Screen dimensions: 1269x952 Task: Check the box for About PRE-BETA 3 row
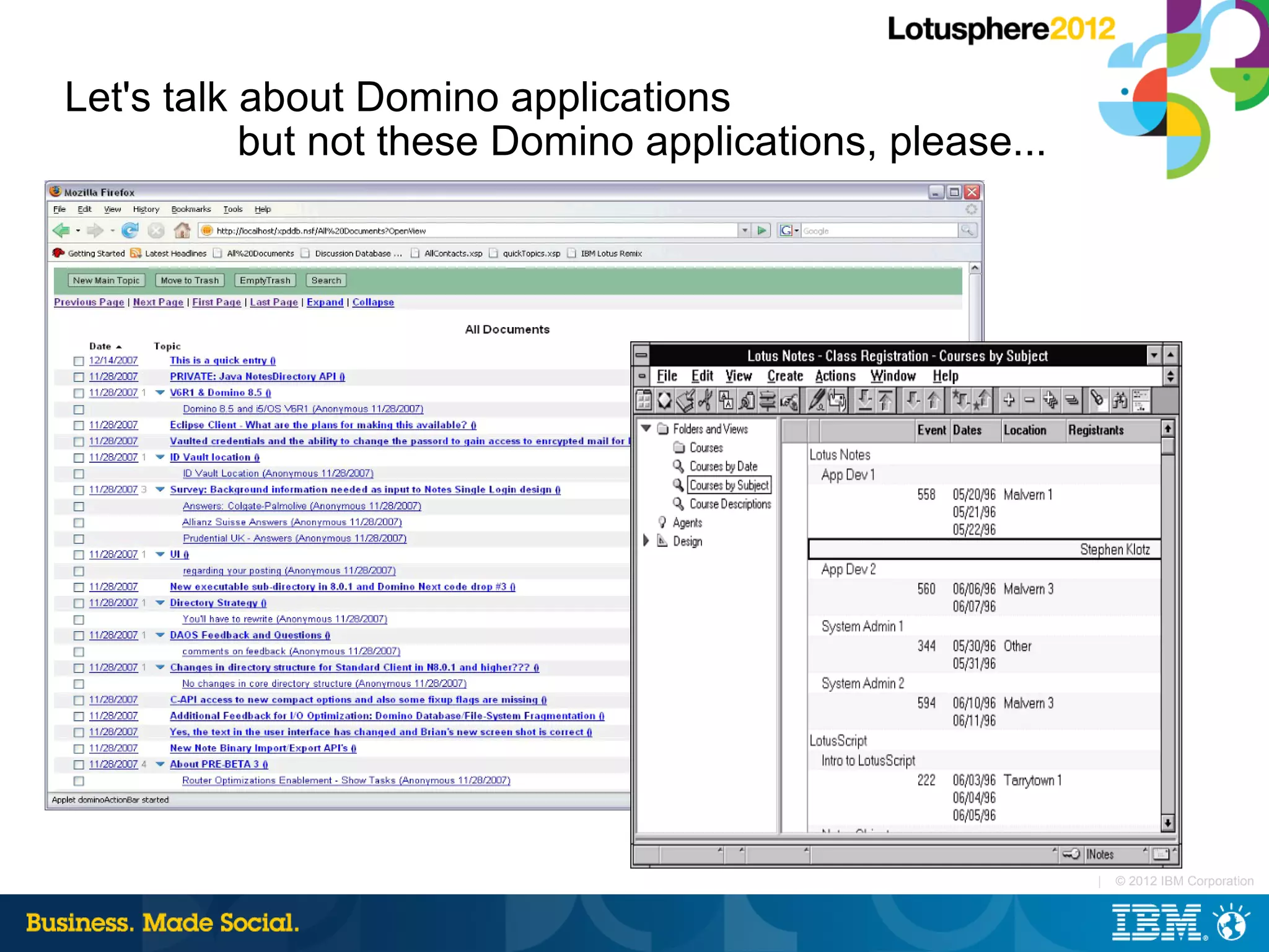[79, 765]
